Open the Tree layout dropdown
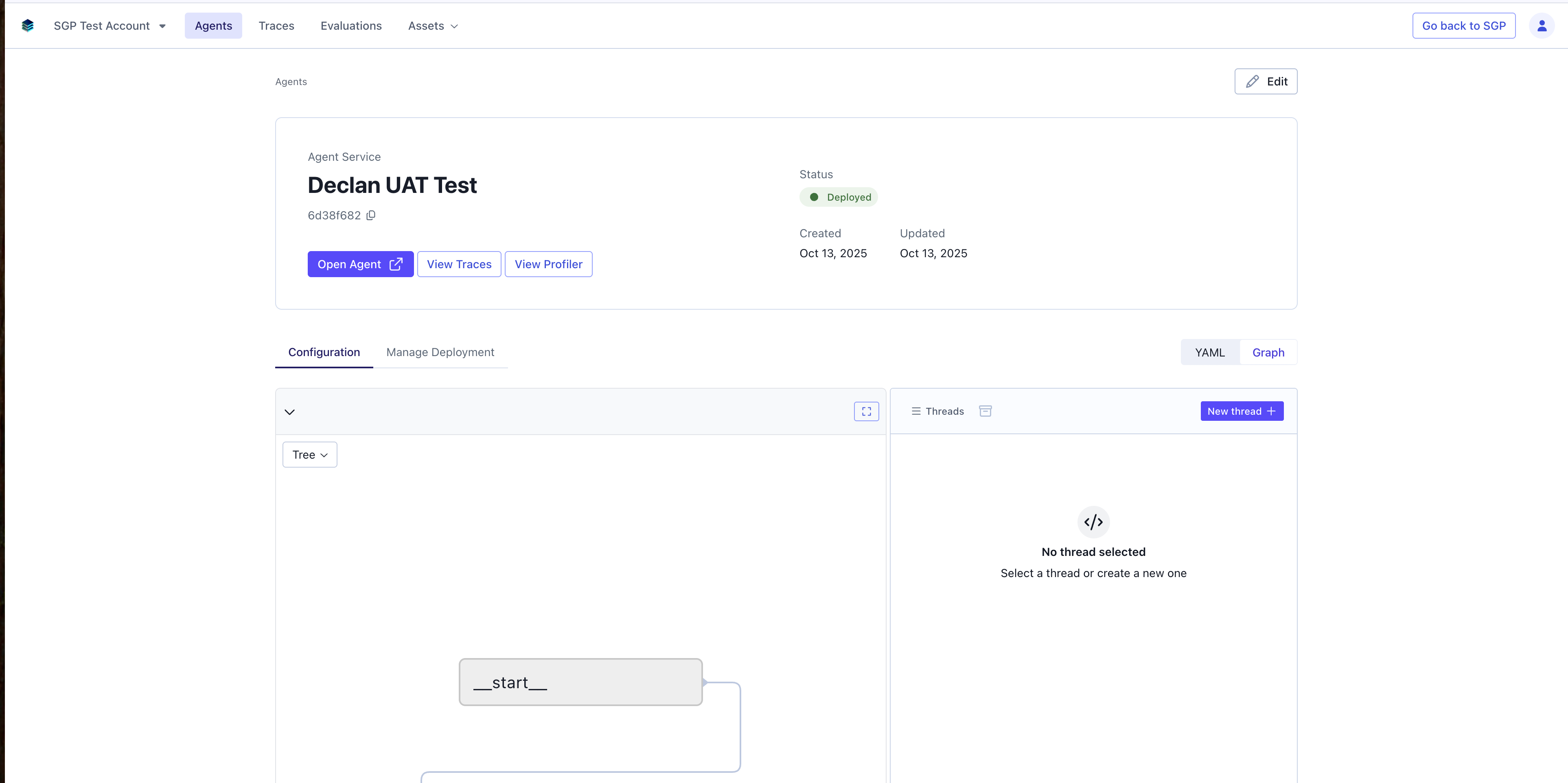This screenshot has height=783, width=1568. click(309, 455)
